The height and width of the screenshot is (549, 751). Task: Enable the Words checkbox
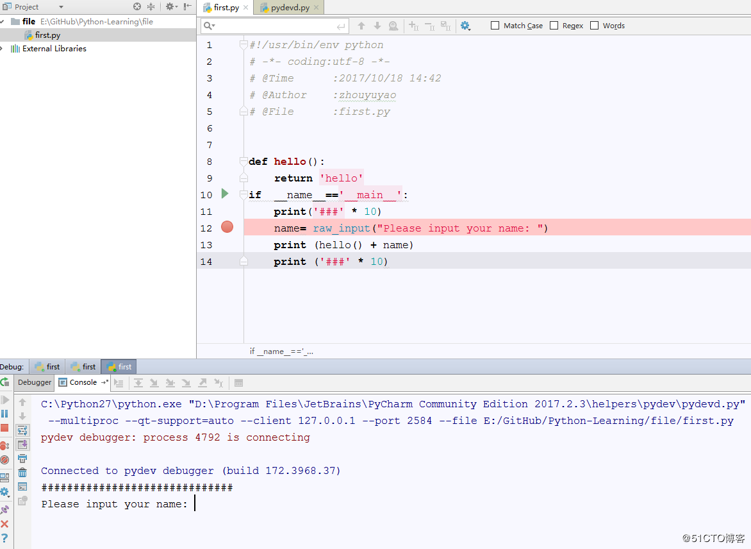click(594, 25)
